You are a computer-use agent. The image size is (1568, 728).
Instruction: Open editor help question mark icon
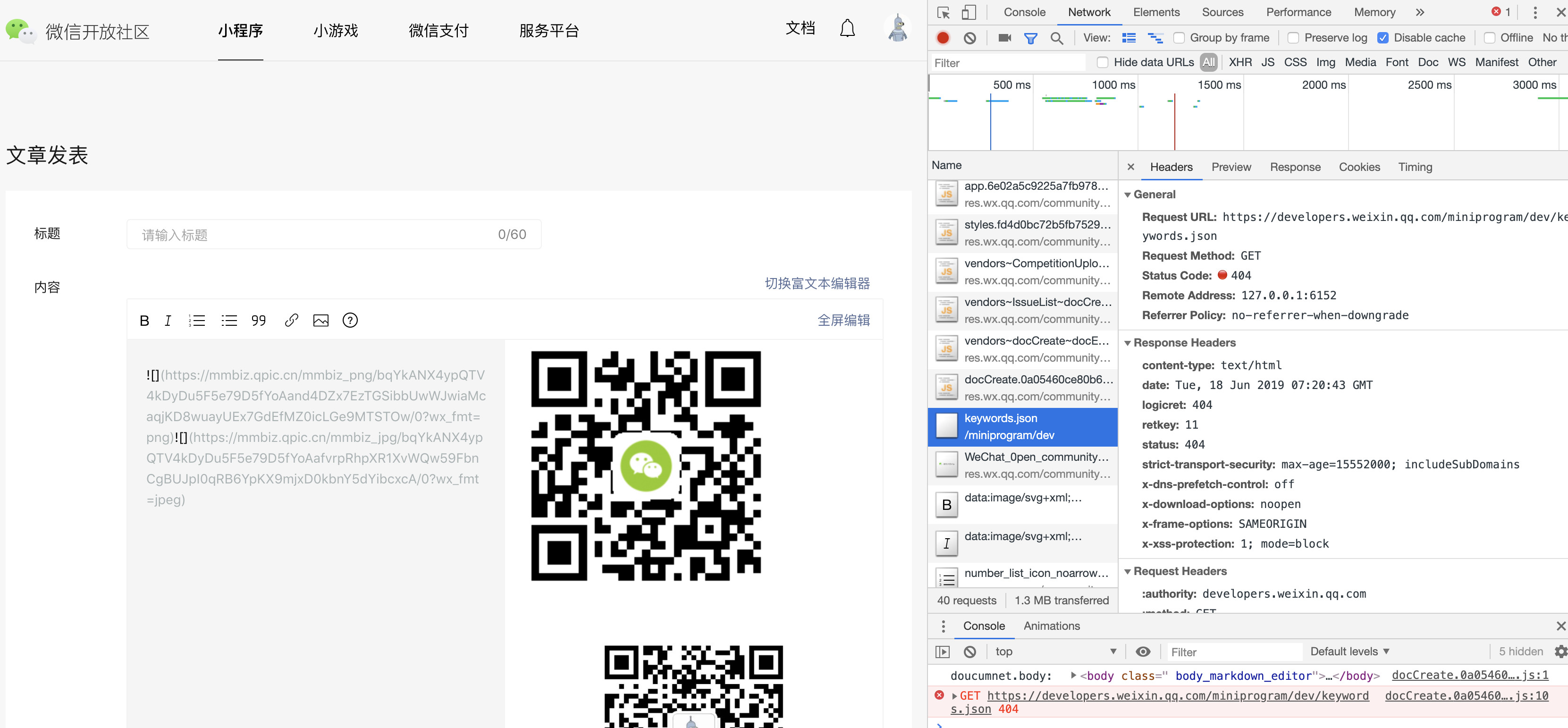350,320
